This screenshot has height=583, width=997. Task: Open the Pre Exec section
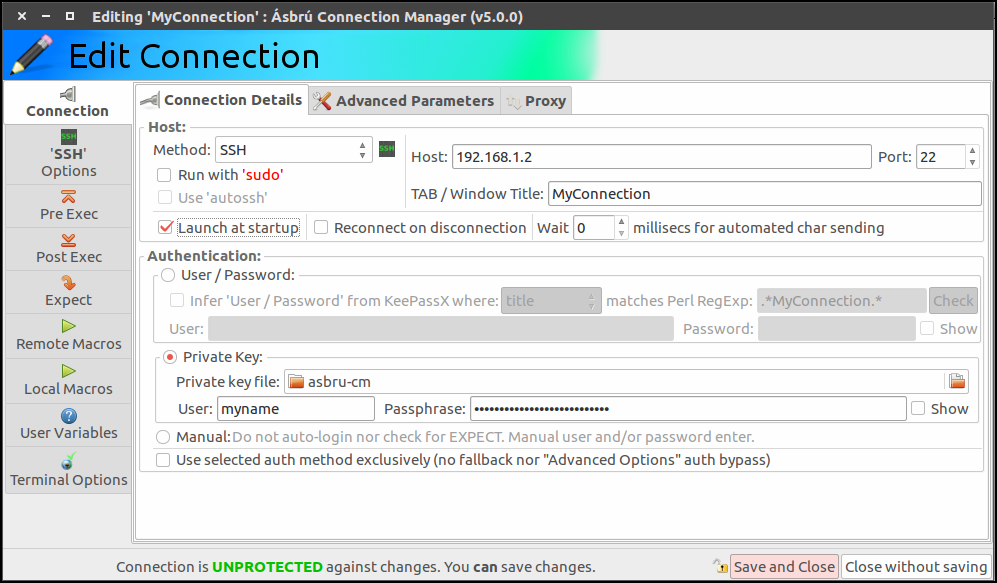pyautogui.click(x=69, y=206)
